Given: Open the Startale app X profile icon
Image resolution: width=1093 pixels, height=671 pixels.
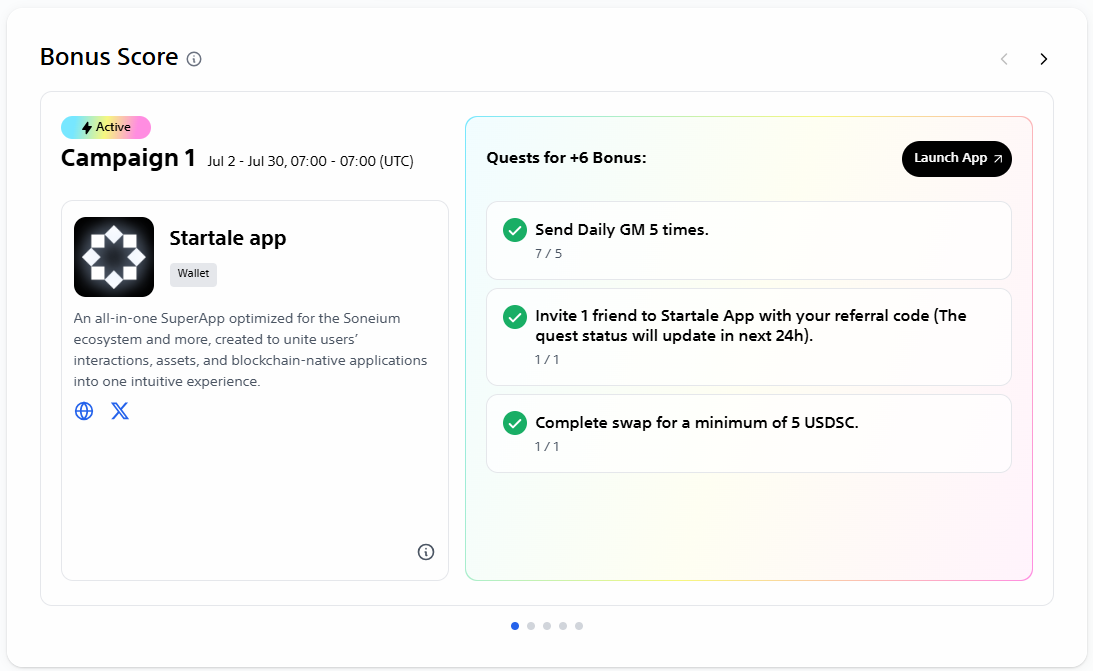Looking at the screenshot, I should click(x=120, y=411).
